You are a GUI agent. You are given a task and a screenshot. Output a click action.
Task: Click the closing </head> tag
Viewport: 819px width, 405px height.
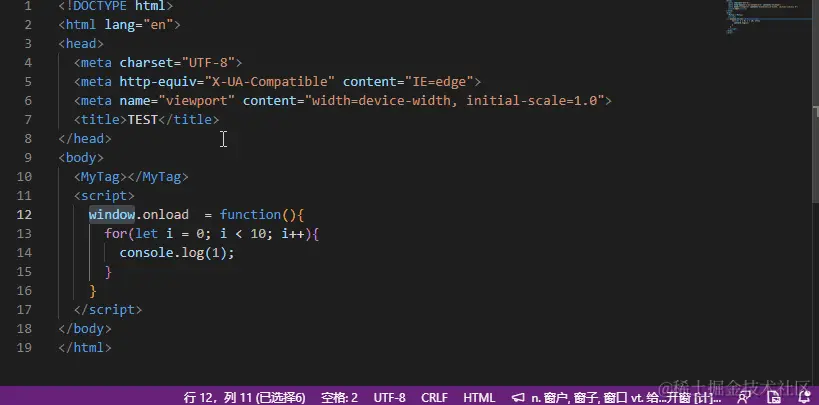(x=85, y=139)
